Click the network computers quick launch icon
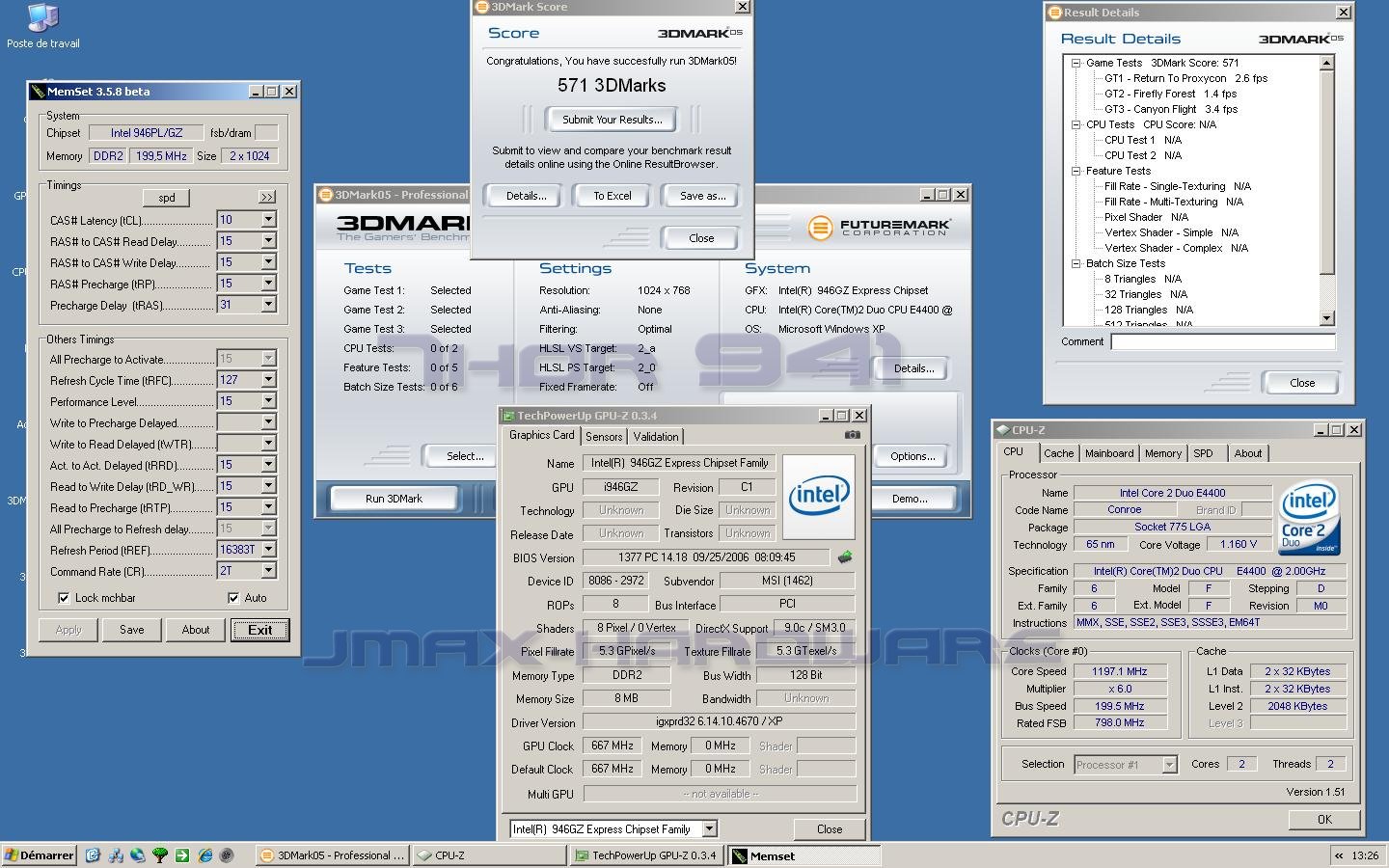This screenshot has width=1389, height=868. pyautogui.click(x=116, y=854)
